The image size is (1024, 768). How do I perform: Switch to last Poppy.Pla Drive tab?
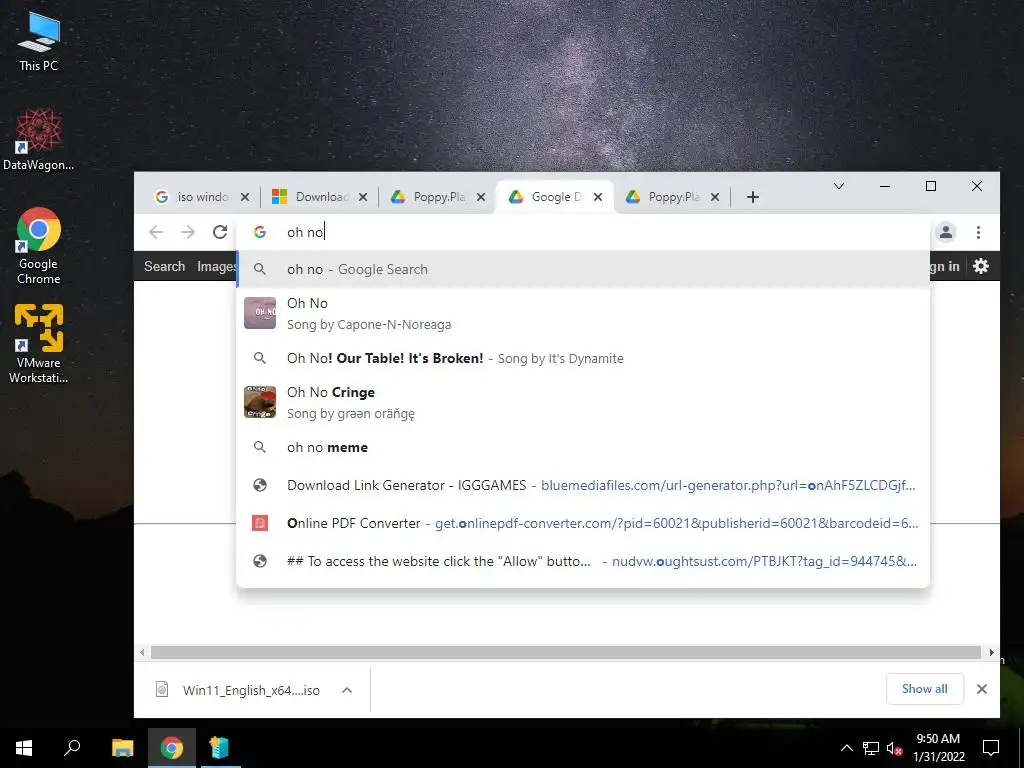671,197
